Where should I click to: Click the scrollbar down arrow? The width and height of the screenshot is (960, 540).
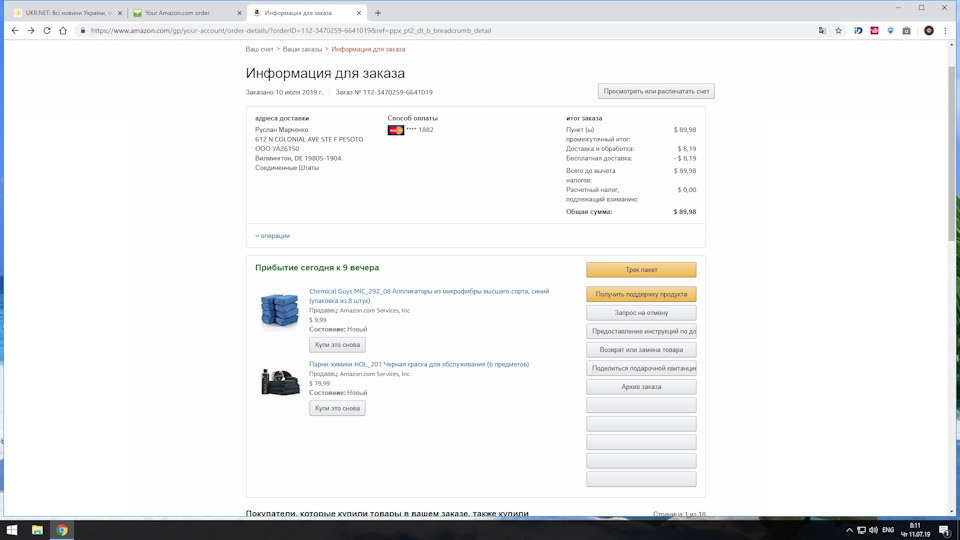coord(951,512)
